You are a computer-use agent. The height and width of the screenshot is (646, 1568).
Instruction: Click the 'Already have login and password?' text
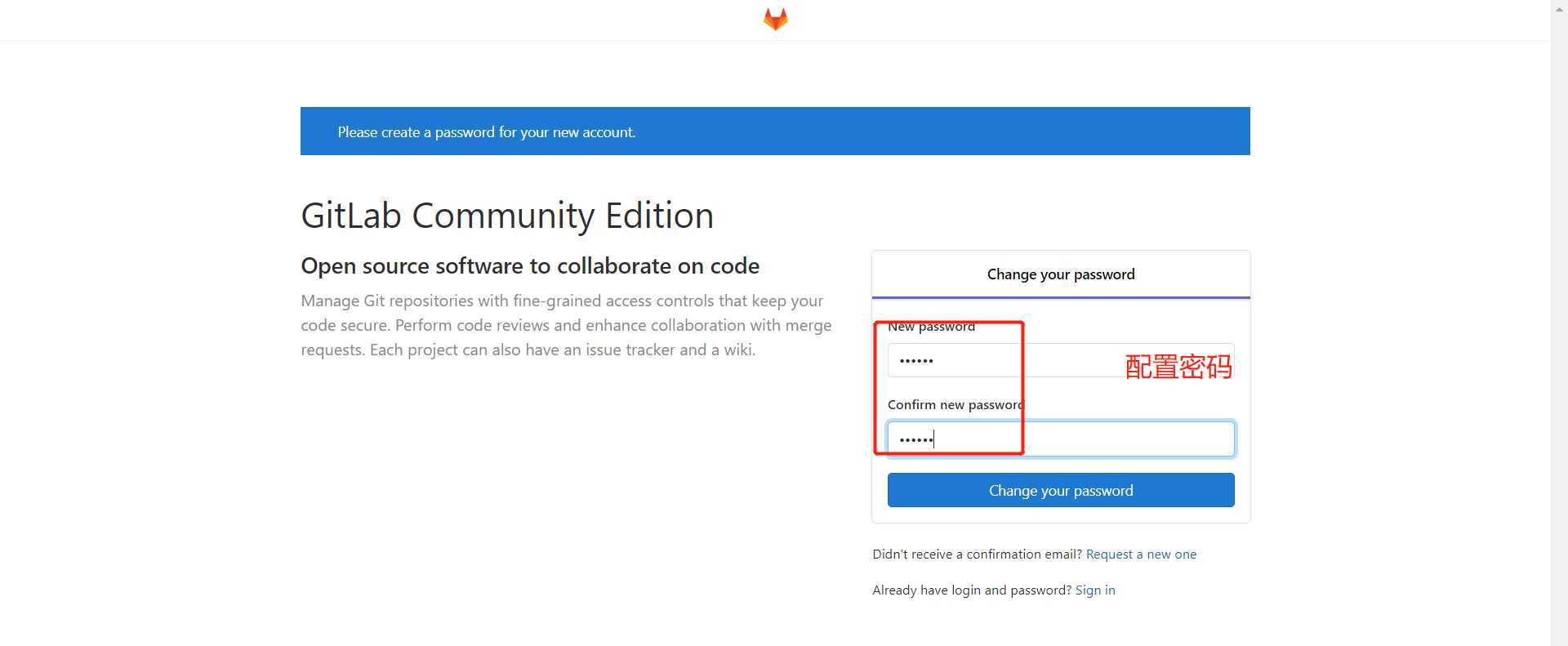[972, 590]
